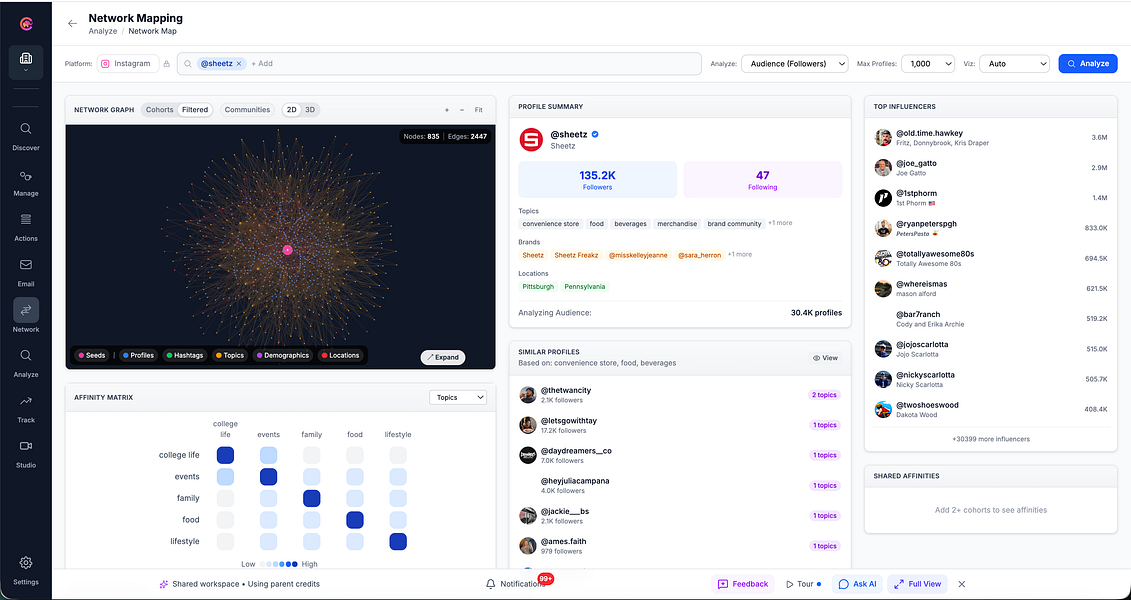The image size is (1131, 600).
Task: Toggle Locations legend filter
Action: coord(340,356)
